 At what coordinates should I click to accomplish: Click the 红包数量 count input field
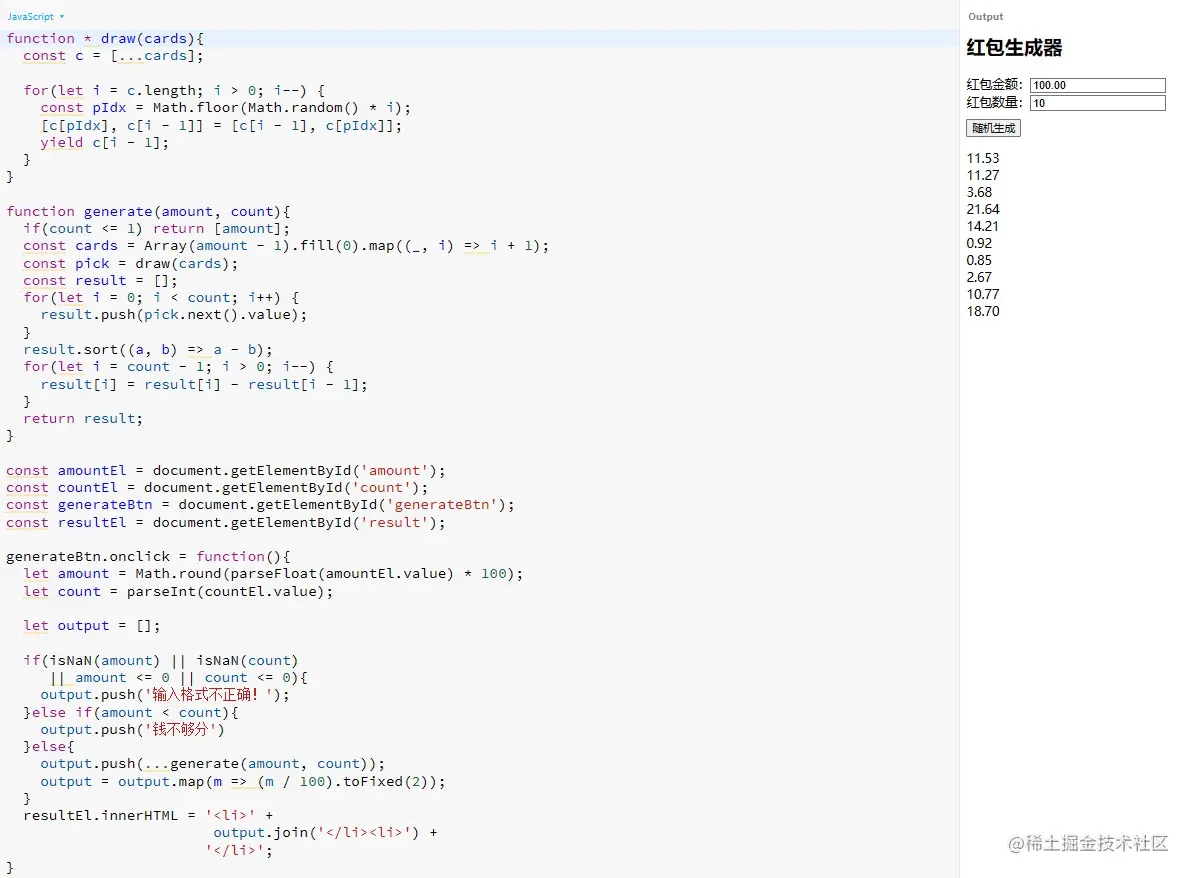coord(1097,103)
